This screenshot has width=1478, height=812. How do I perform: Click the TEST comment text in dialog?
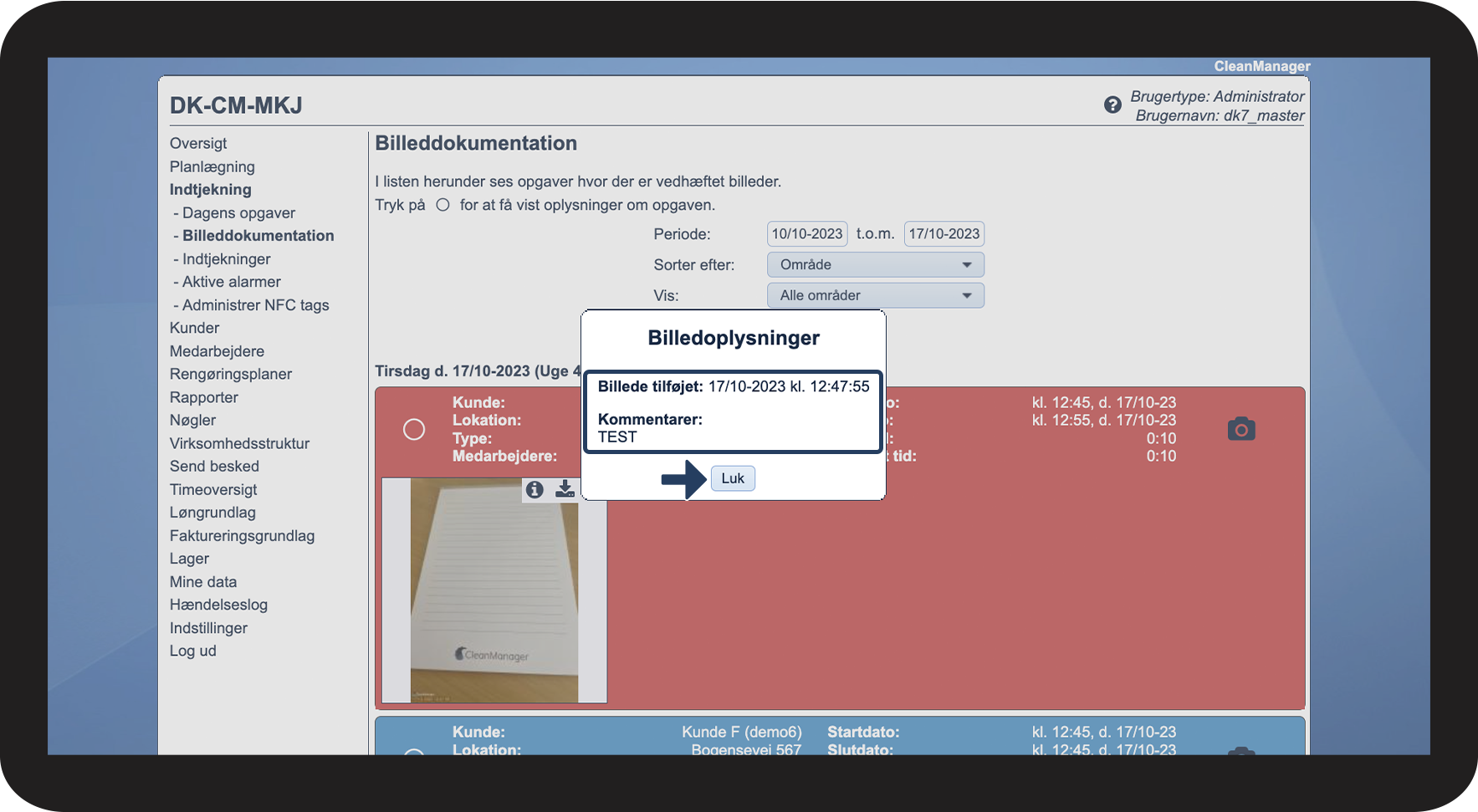pyautogui.click(x=617, y=437)
